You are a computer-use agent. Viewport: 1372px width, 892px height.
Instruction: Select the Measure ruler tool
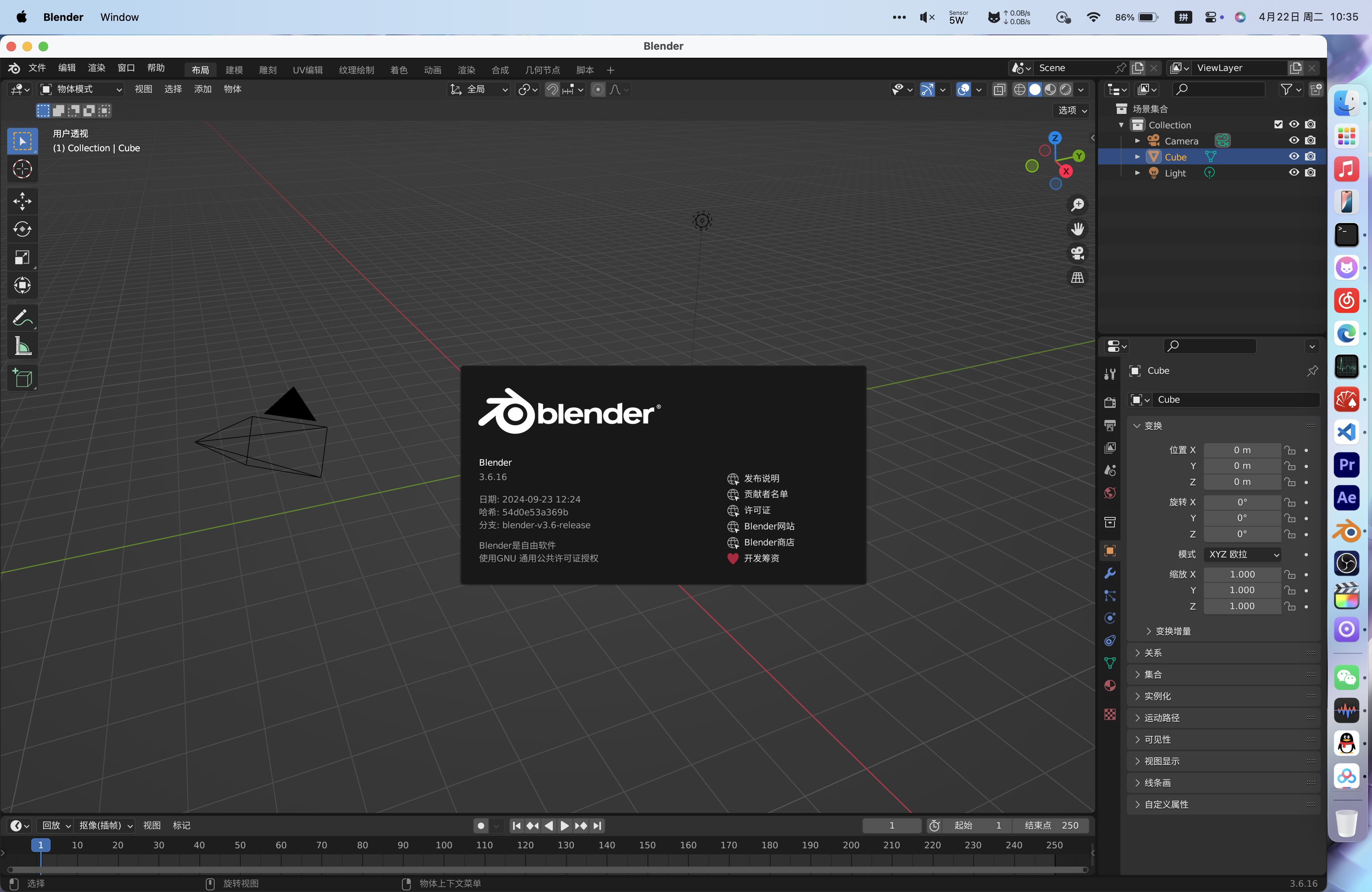point(22,346)
